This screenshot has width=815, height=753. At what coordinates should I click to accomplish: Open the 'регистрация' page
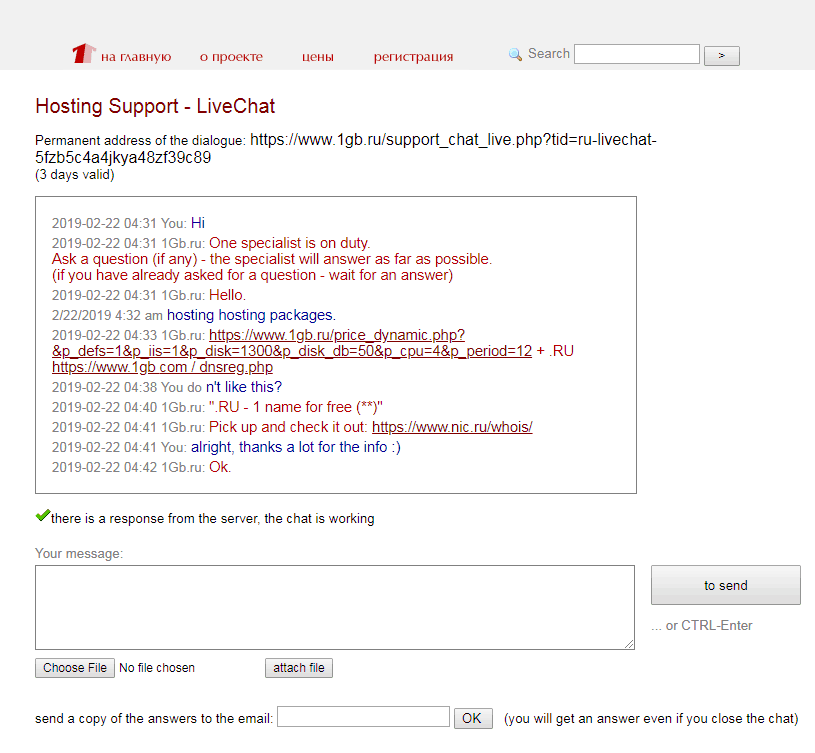[413, 57]
